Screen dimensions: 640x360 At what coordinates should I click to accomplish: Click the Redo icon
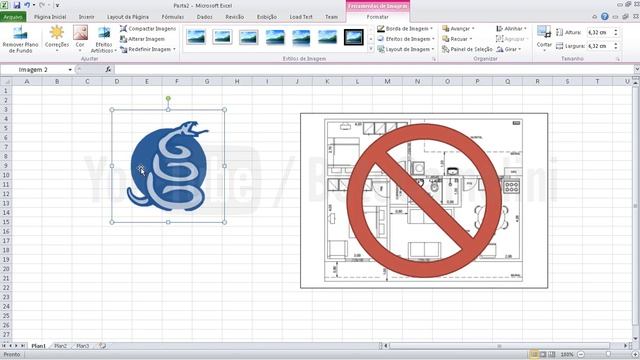click(x=42, y=5)
